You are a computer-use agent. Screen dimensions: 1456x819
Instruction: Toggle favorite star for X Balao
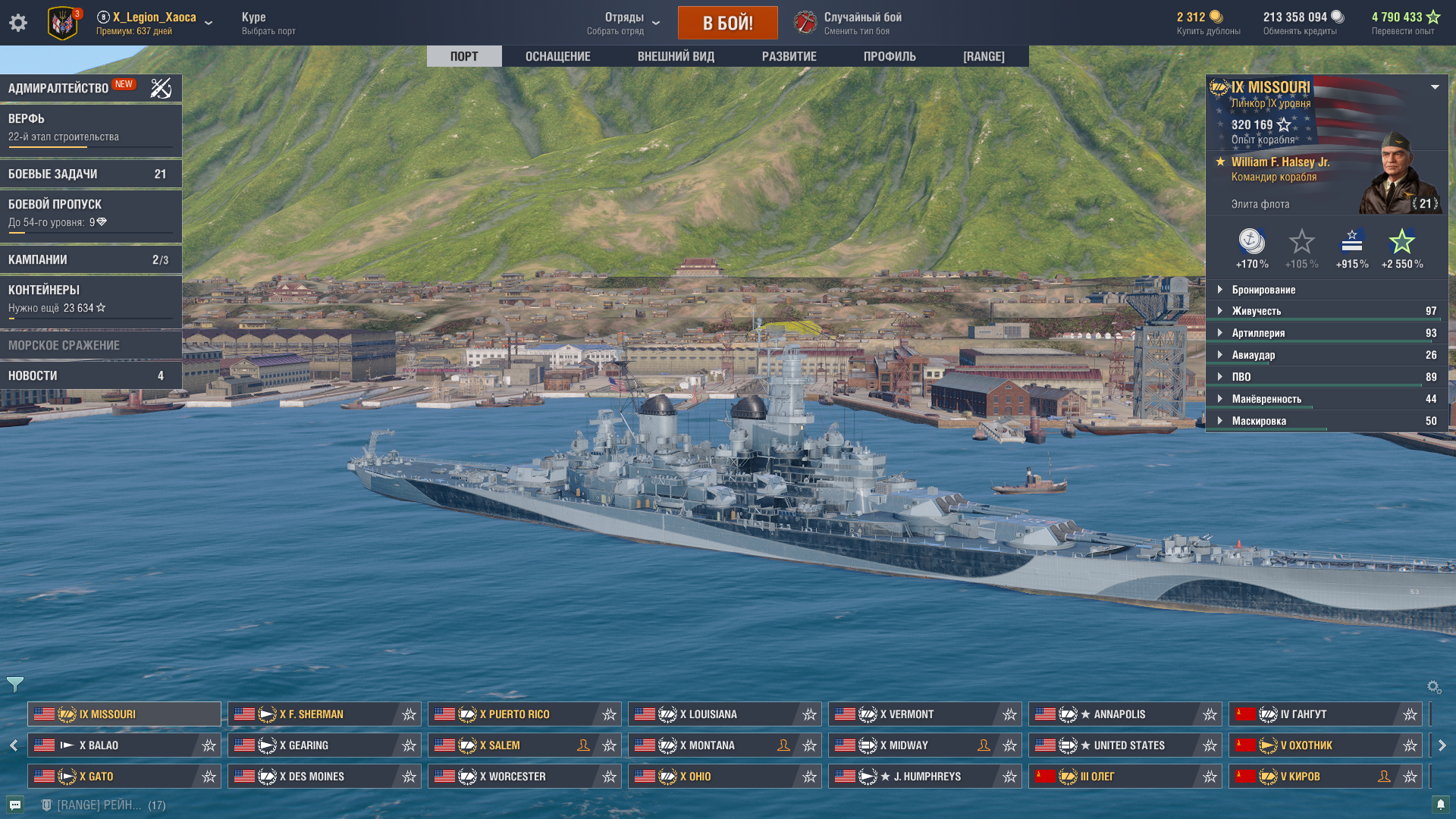click(209, 745)
